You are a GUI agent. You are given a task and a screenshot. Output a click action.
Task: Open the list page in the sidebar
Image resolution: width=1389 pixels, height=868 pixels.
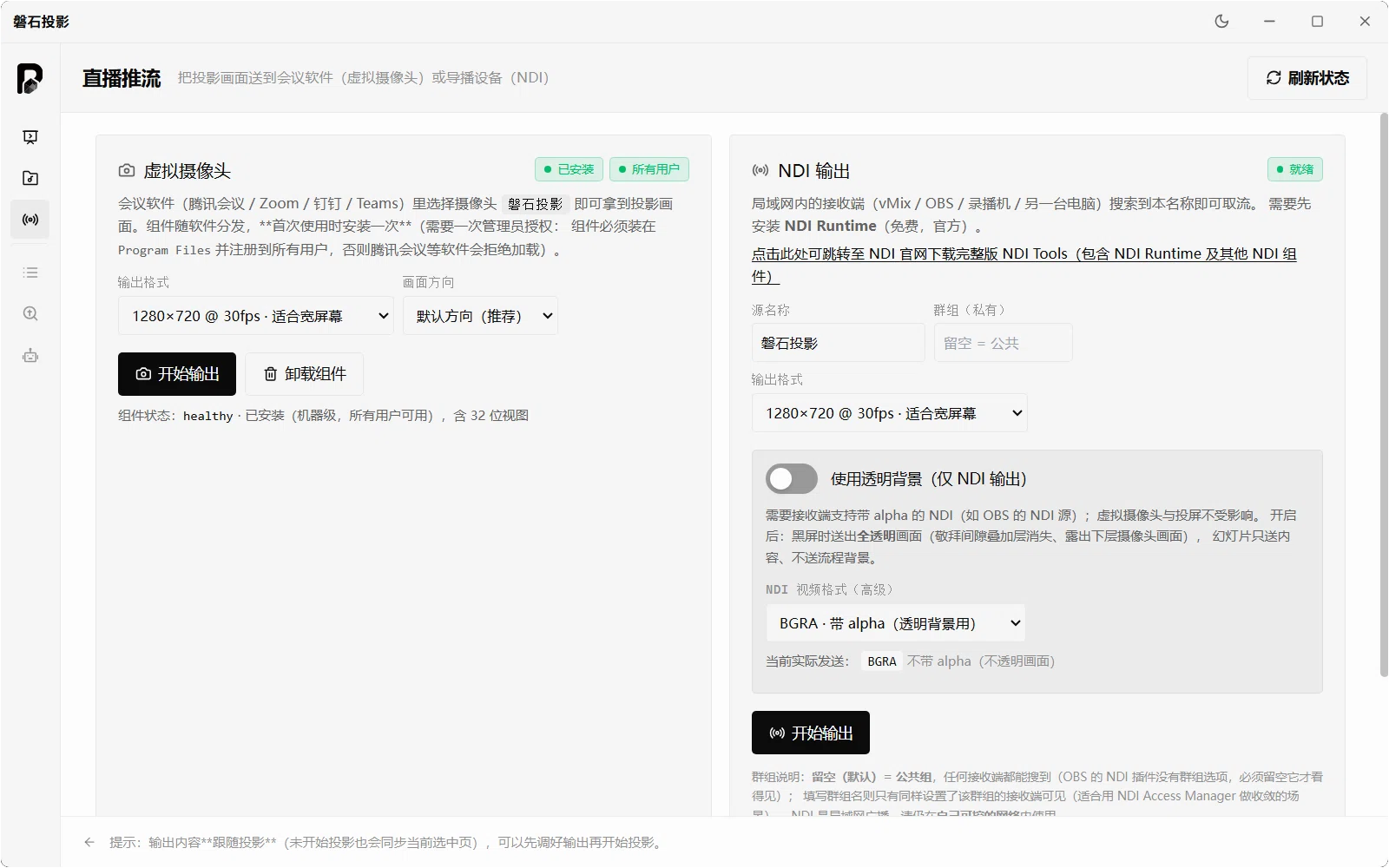click(x=30, y=273)
